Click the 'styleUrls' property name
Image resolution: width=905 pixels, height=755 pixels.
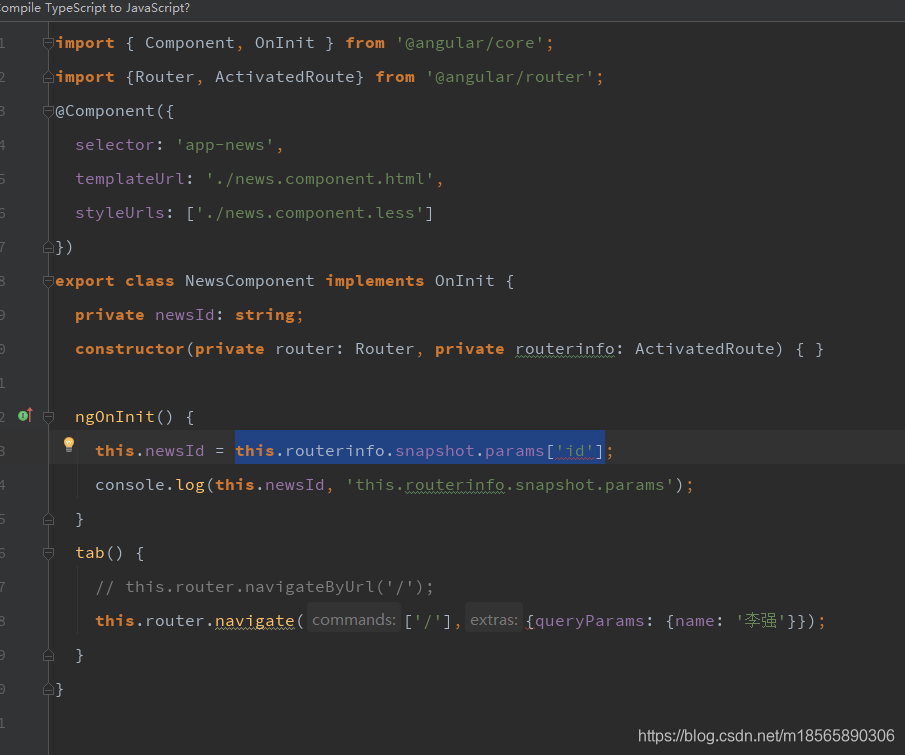tap(119, 213)
